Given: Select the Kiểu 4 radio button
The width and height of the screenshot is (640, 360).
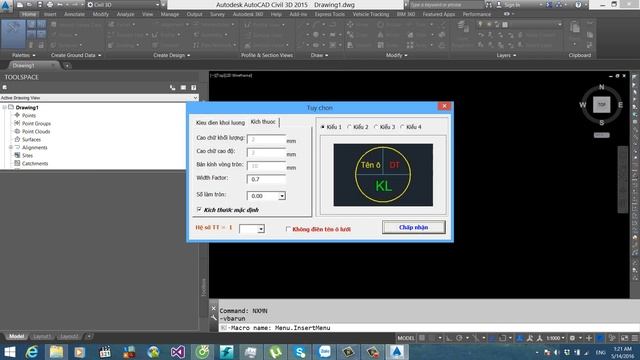Looking at the screenshot, I should coord(402,127).
